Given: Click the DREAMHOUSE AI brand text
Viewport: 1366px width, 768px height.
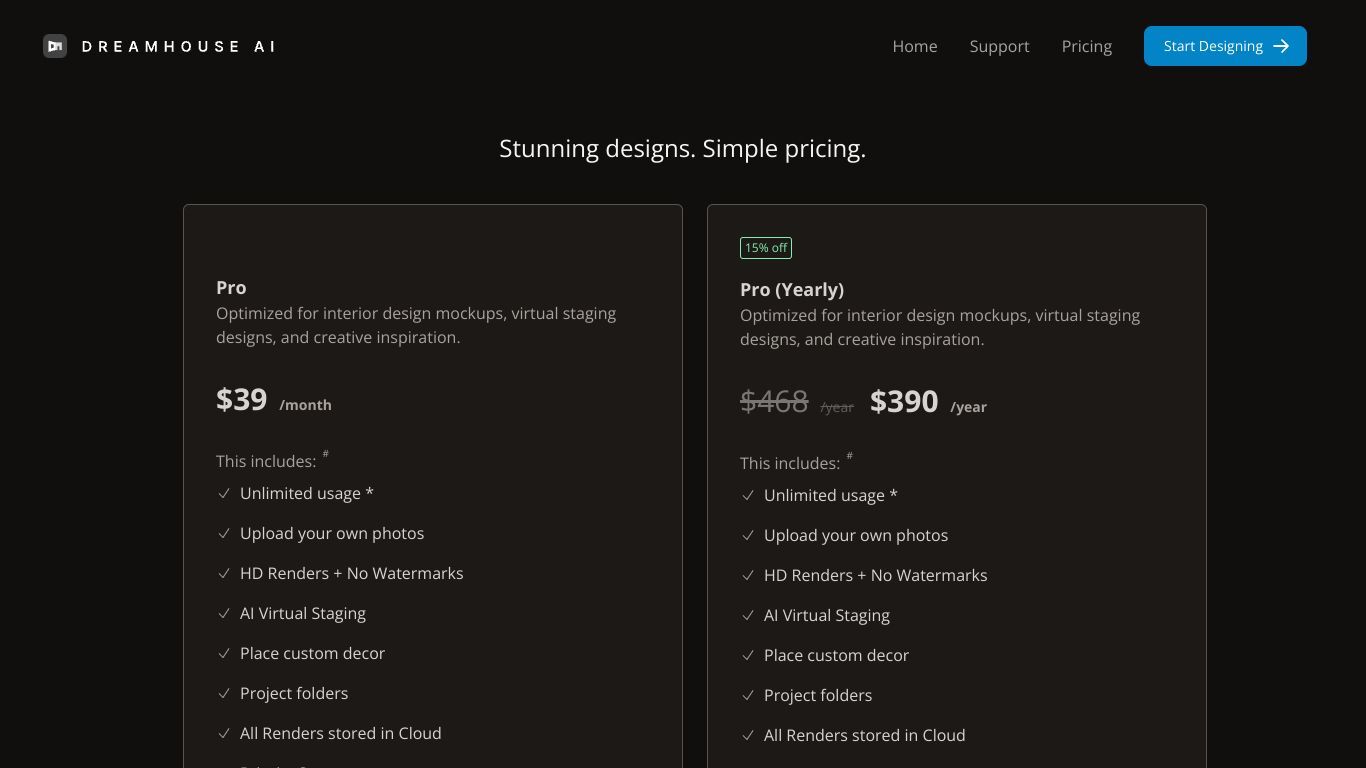Looking at the screenshot, I should [179, 46].
